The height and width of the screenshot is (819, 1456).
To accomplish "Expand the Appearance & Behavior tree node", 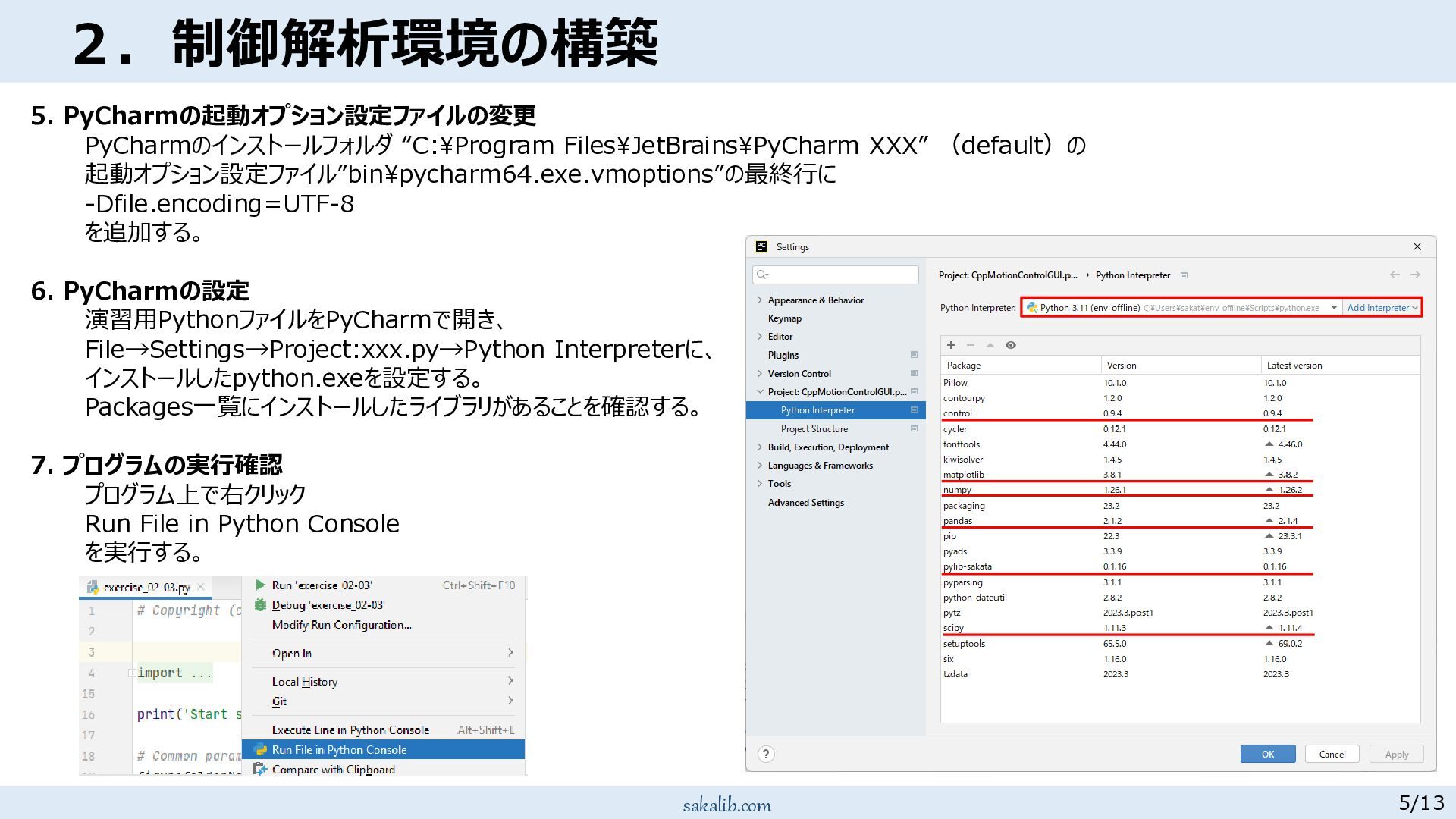I will click(x=760, y=300).
